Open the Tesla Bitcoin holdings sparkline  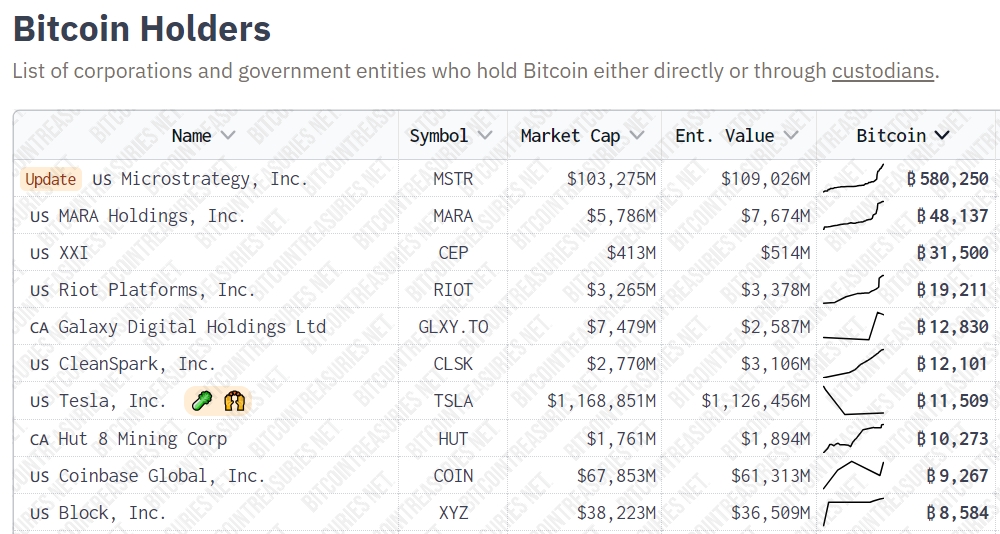pos(853,400)
